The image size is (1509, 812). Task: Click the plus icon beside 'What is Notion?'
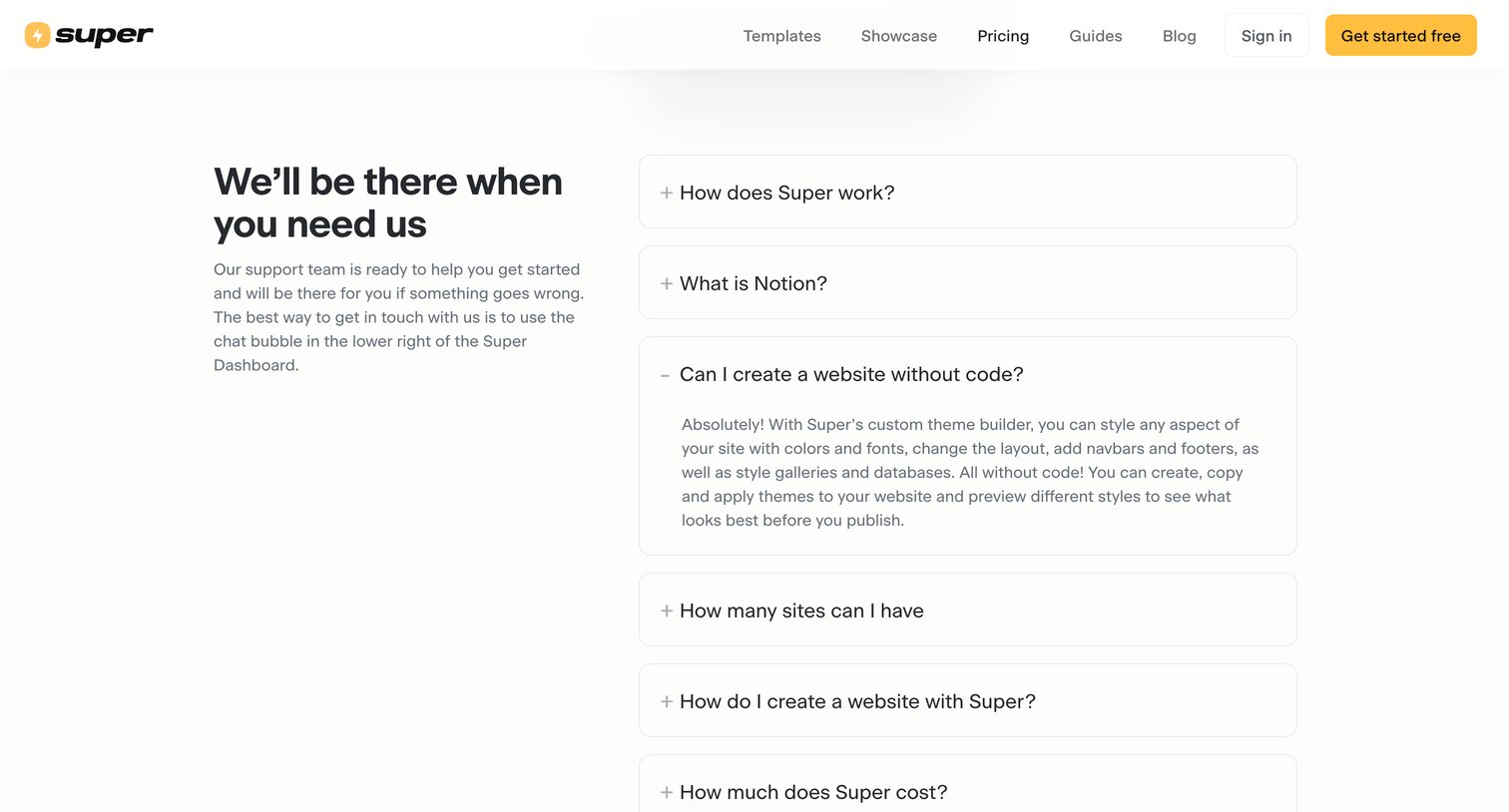pos(666,283)
